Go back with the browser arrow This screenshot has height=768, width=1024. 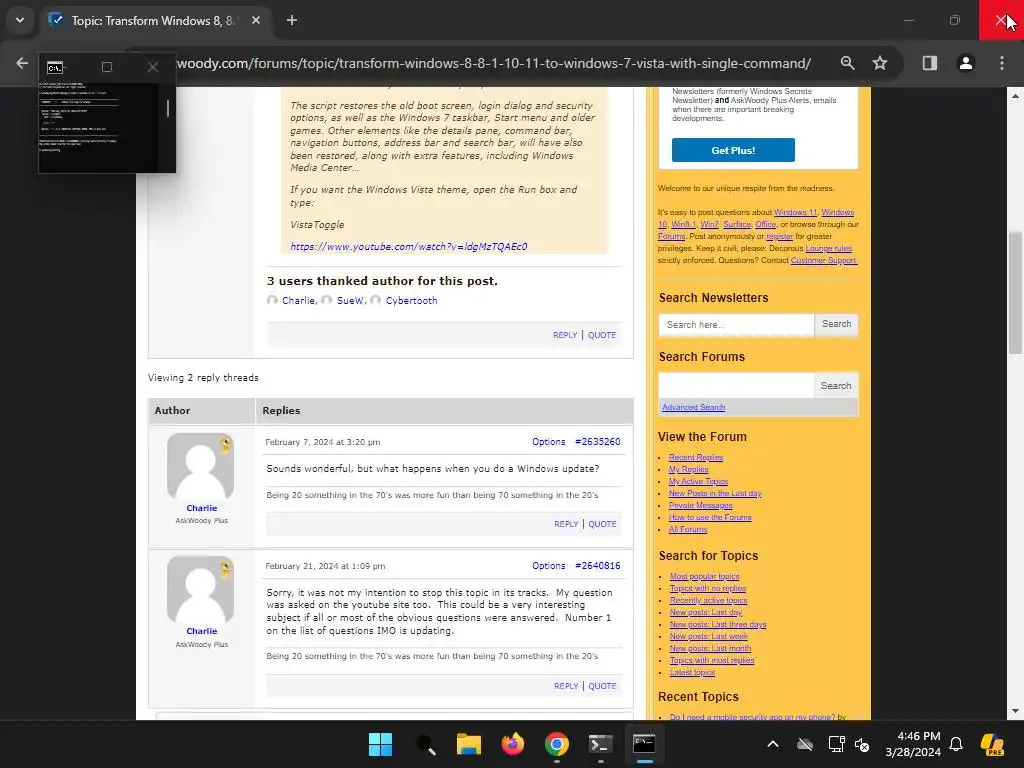point(22,63)
